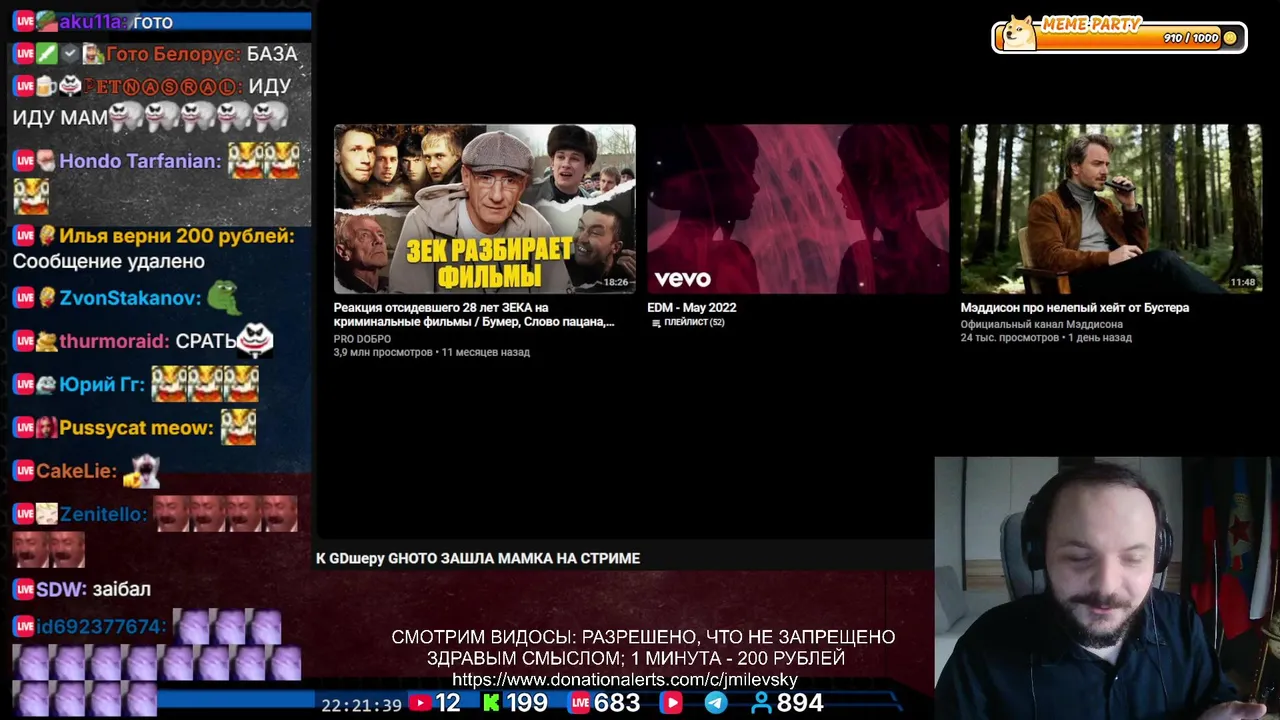Screen dimensions: 1280x720
Task: Click chat username ZvonStakanov
Action: coord(130,298)
